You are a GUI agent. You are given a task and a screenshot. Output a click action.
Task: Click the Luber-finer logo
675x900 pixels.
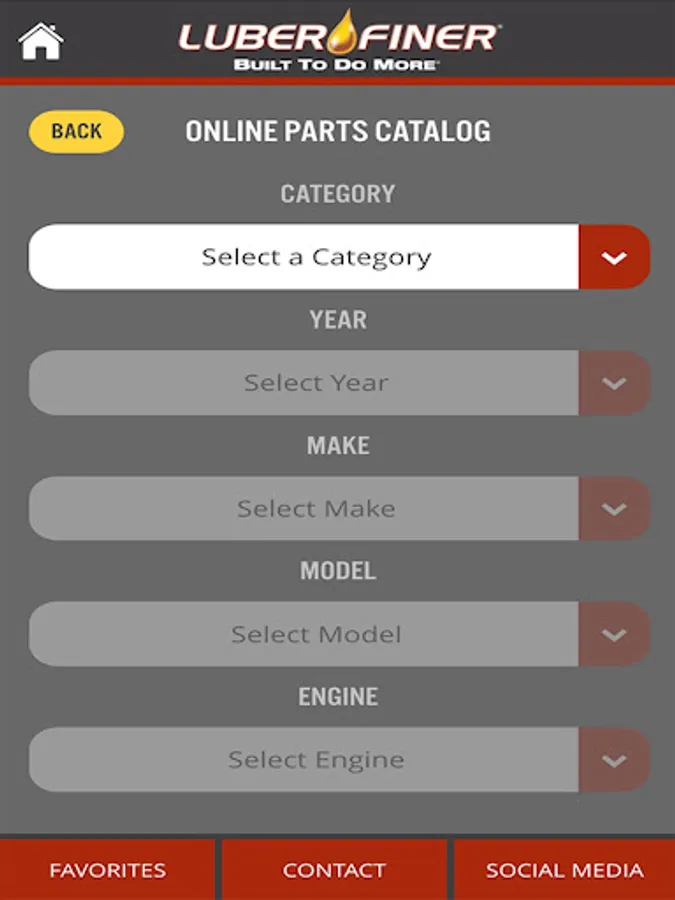point(339,40)
